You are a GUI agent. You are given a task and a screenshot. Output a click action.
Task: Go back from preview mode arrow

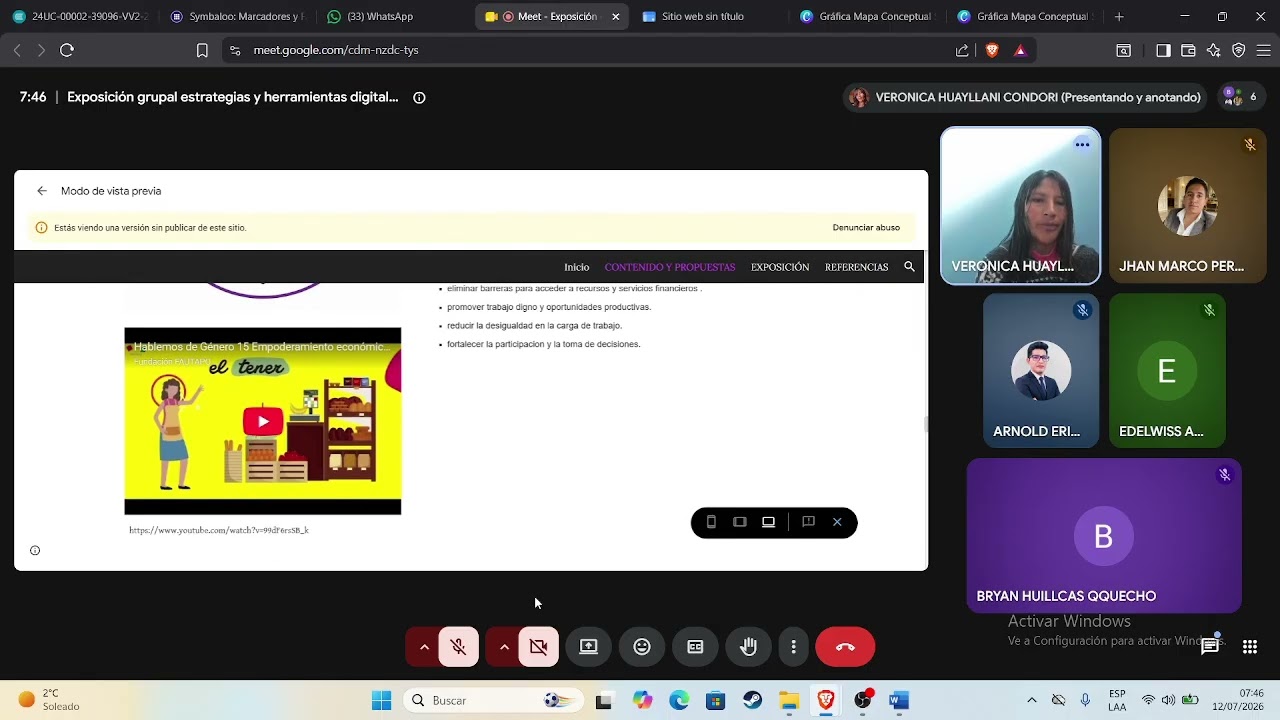42,191
